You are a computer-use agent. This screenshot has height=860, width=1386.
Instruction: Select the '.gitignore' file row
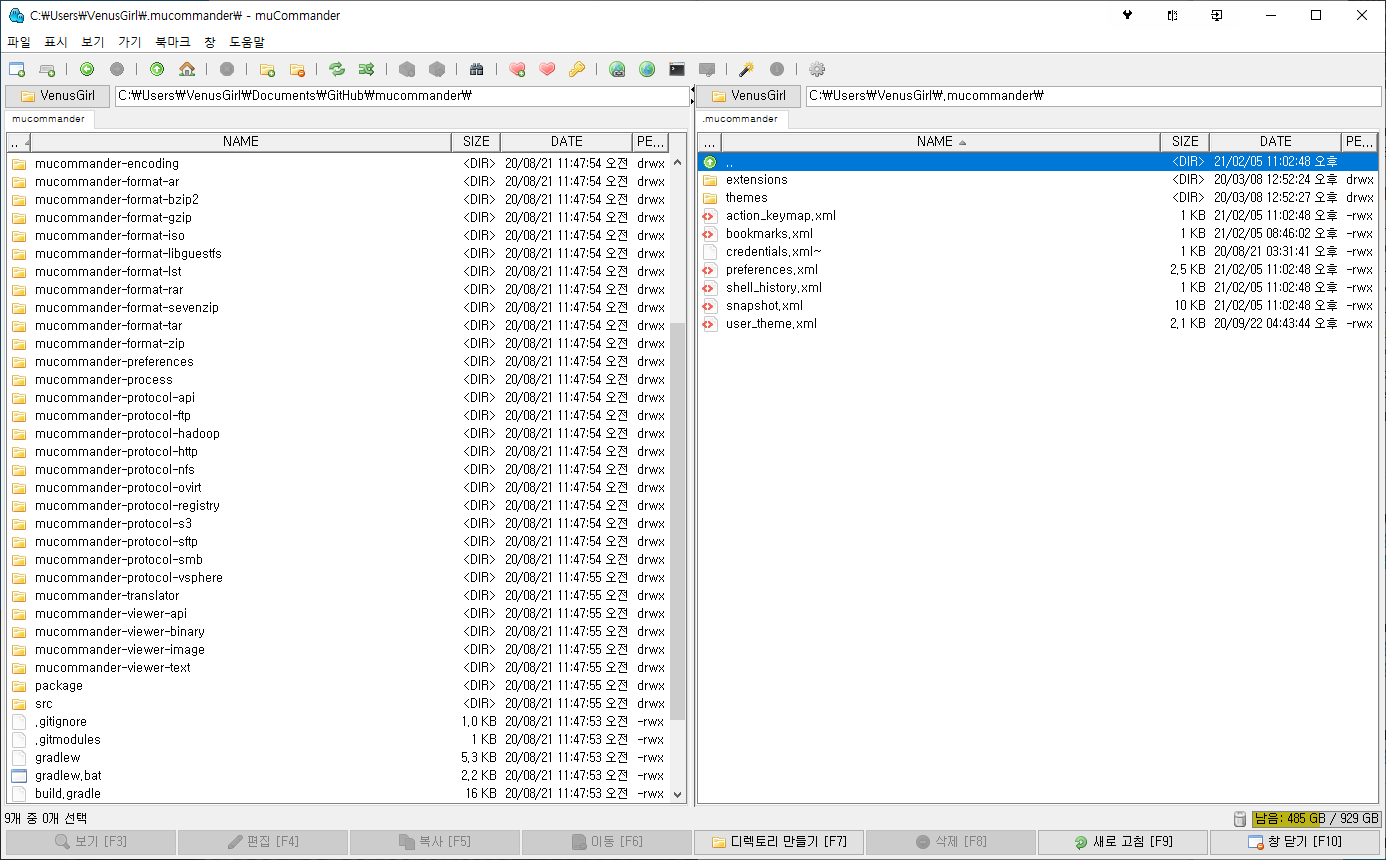pos(338,722)
